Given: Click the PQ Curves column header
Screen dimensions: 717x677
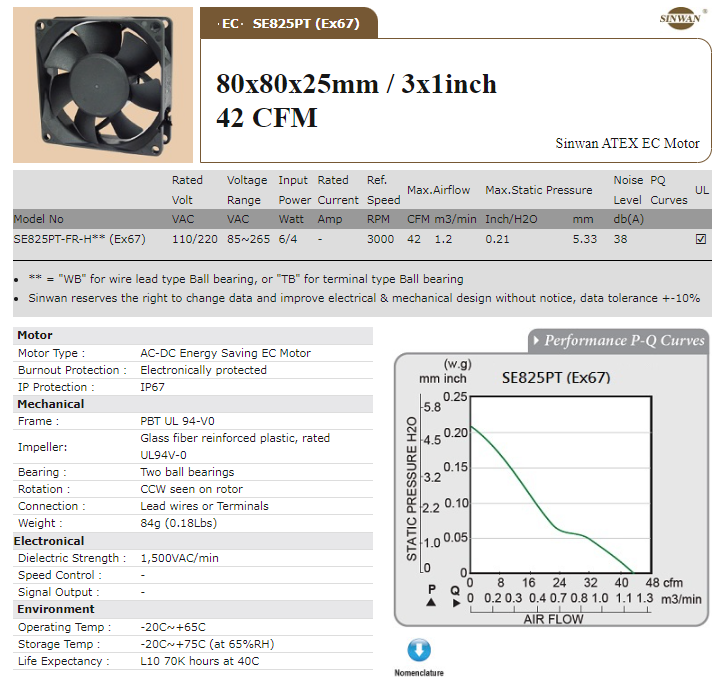Looking at the screenshot, I should (668, 190).
